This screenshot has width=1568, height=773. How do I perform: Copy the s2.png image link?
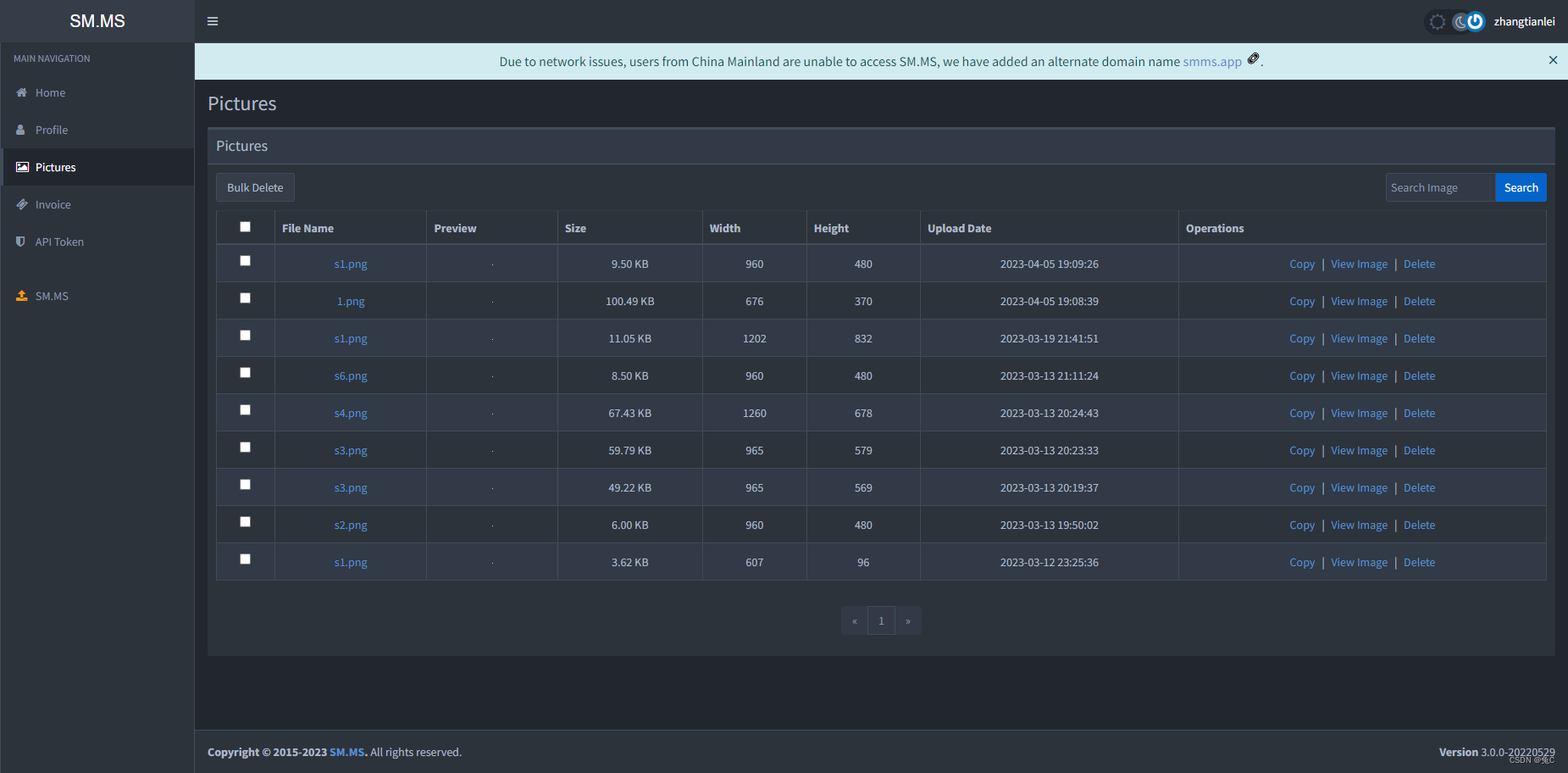coord(1302,526)
